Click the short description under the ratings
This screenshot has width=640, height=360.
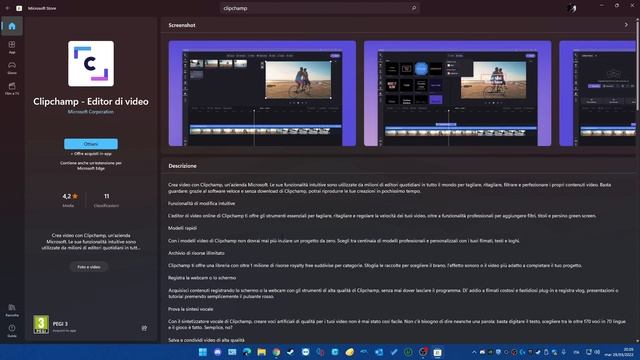pos(91,241)
